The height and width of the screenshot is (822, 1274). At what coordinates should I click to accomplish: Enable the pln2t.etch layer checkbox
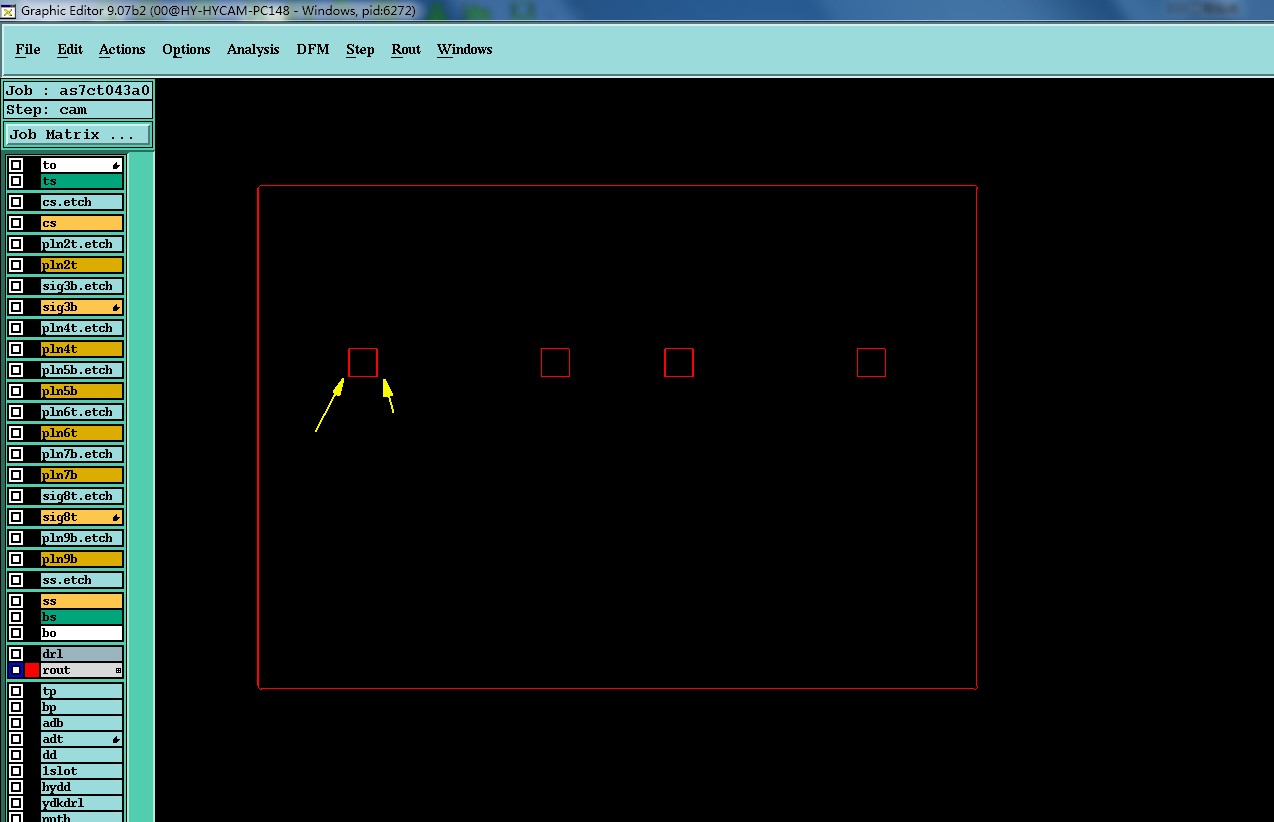point(16,244)
